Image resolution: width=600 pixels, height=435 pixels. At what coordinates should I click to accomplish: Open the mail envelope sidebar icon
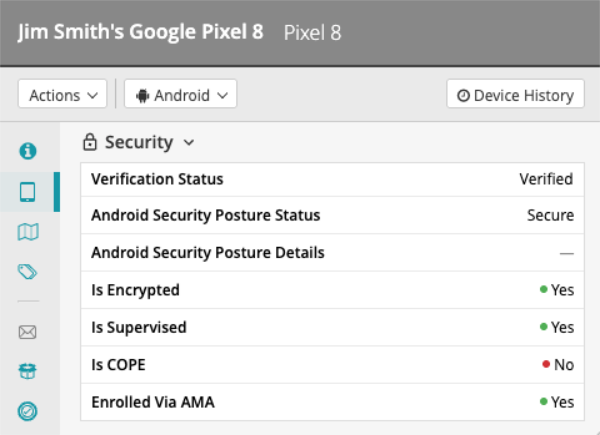(28, 332)
